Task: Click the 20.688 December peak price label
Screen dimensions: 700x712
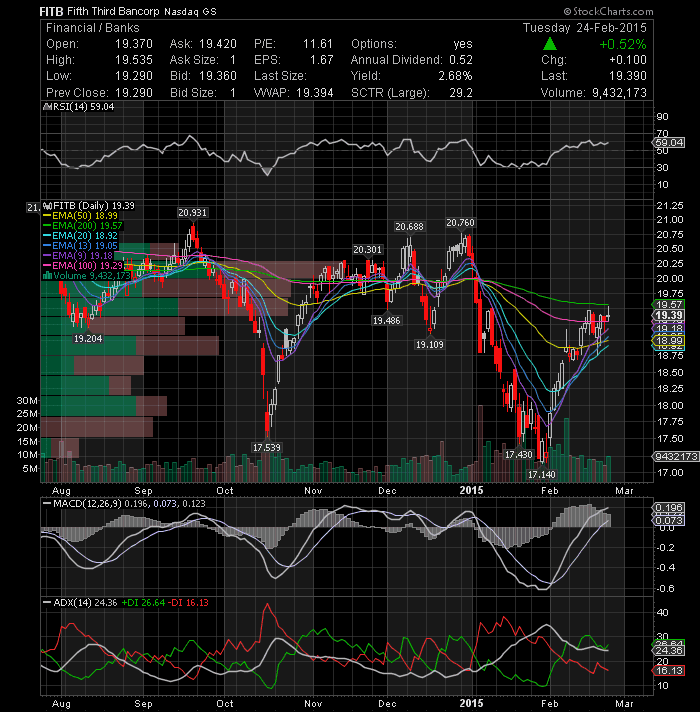Action: point(409,227)
